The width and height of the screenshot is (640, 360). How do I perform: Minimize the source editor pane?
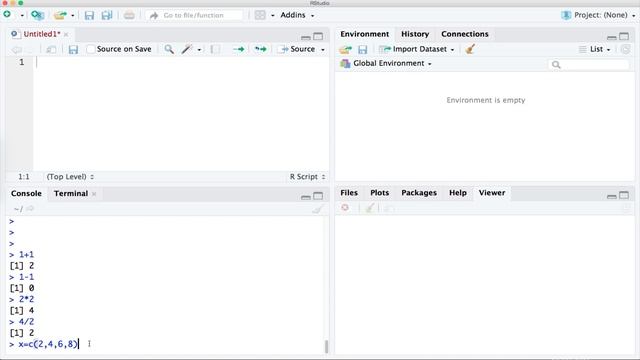coord(306,37)
